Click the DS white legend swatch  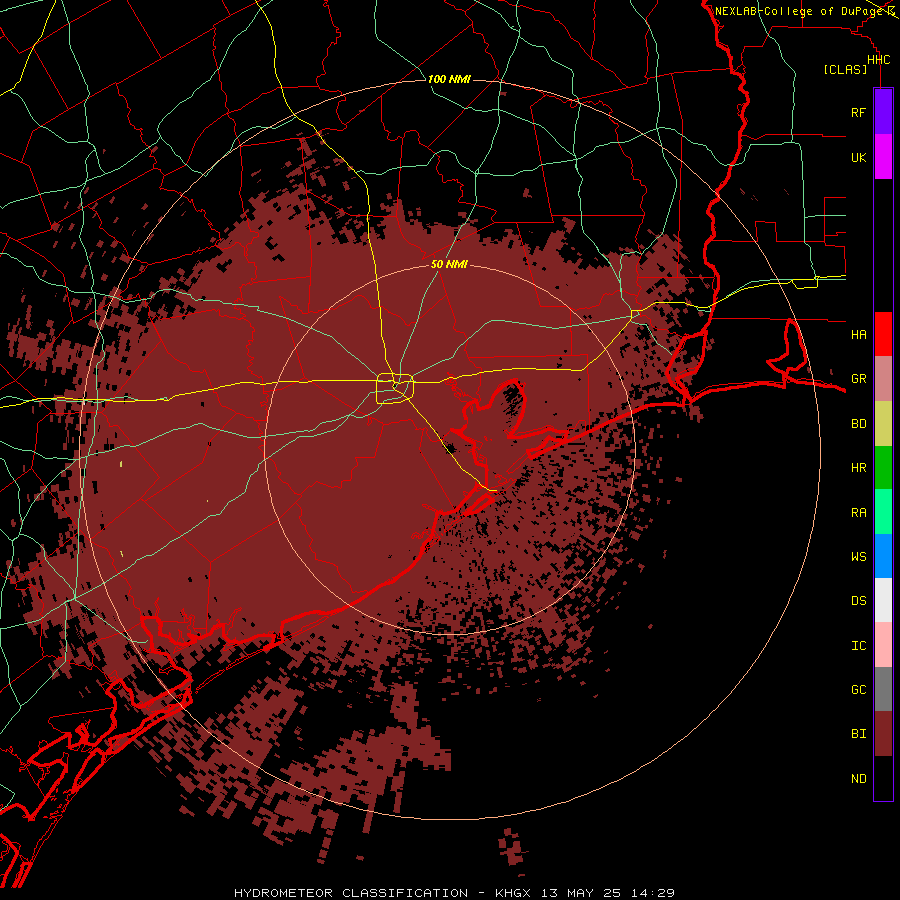[x=883, y=600]
